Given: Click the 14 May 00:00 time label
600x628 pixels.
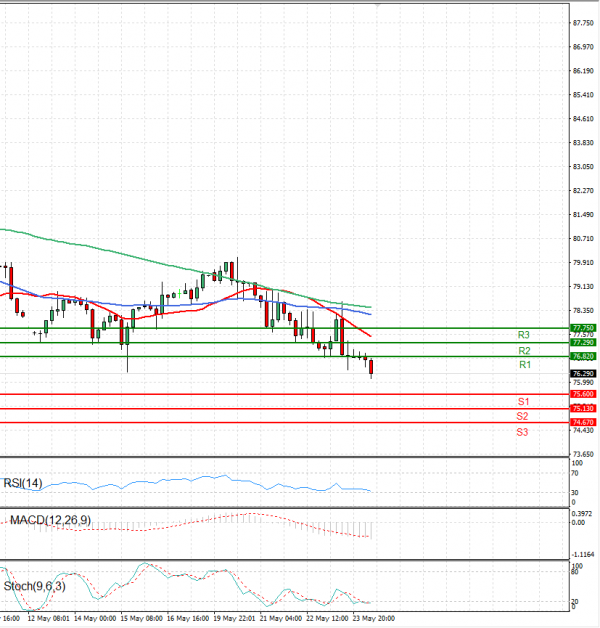Looking at the screenshot, I should click(x=95, y=619).
